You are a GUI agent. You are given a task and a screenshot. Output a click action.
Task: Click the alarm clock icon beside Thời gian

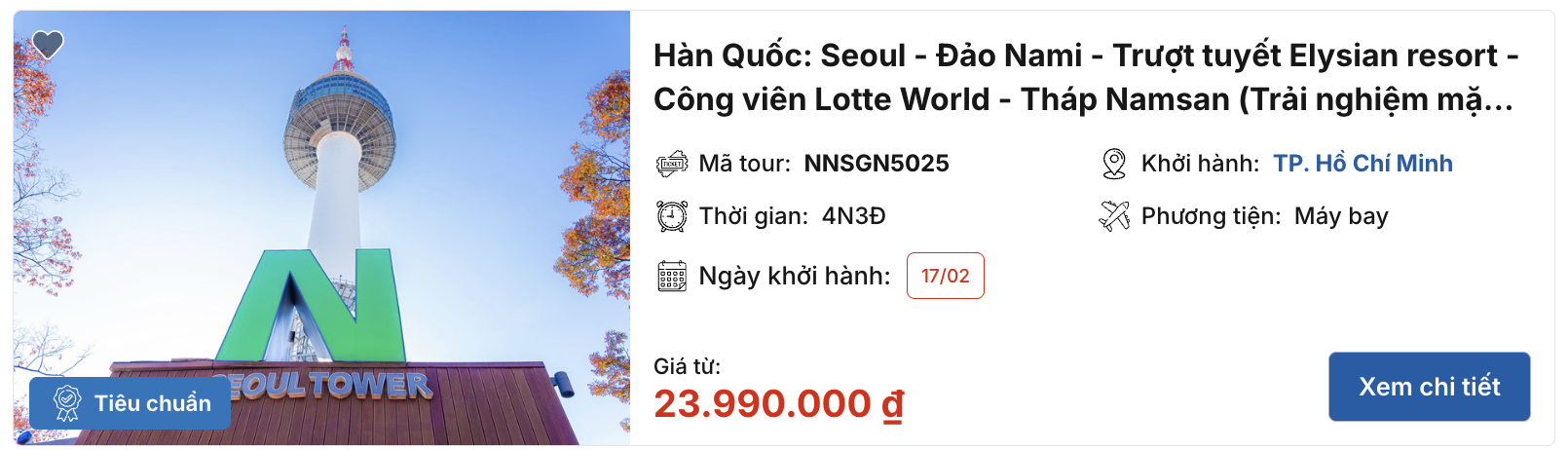pos(672,216)
